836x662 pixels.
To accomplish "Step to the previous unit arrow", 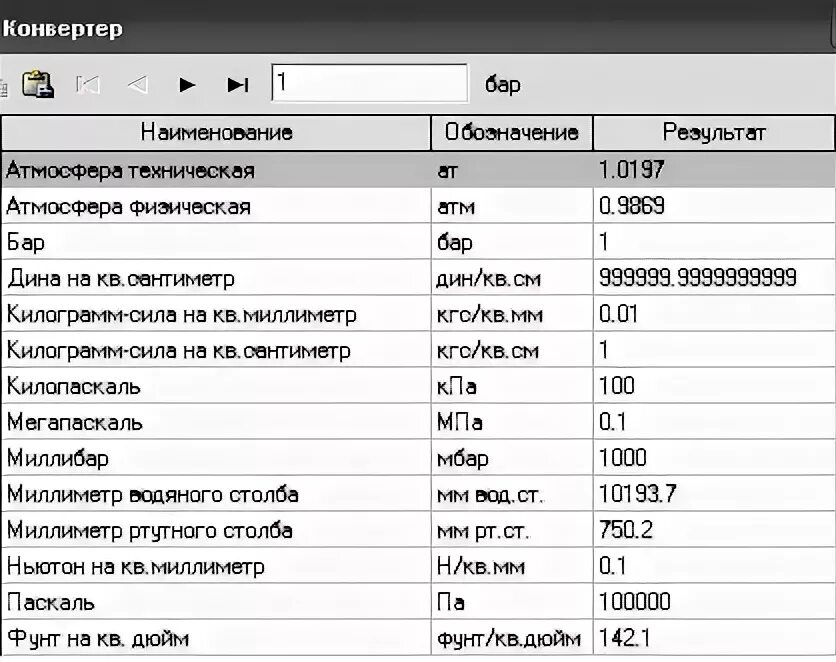I will pyautogui.click(x=138, y=84).
